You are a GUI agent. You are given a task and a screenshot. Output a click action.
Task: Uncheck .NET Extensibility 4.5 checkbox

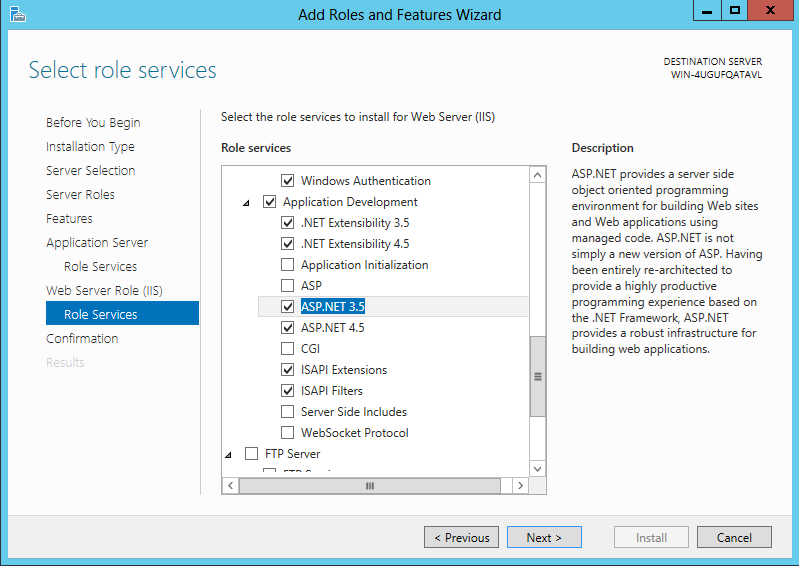tap(287, 244)
